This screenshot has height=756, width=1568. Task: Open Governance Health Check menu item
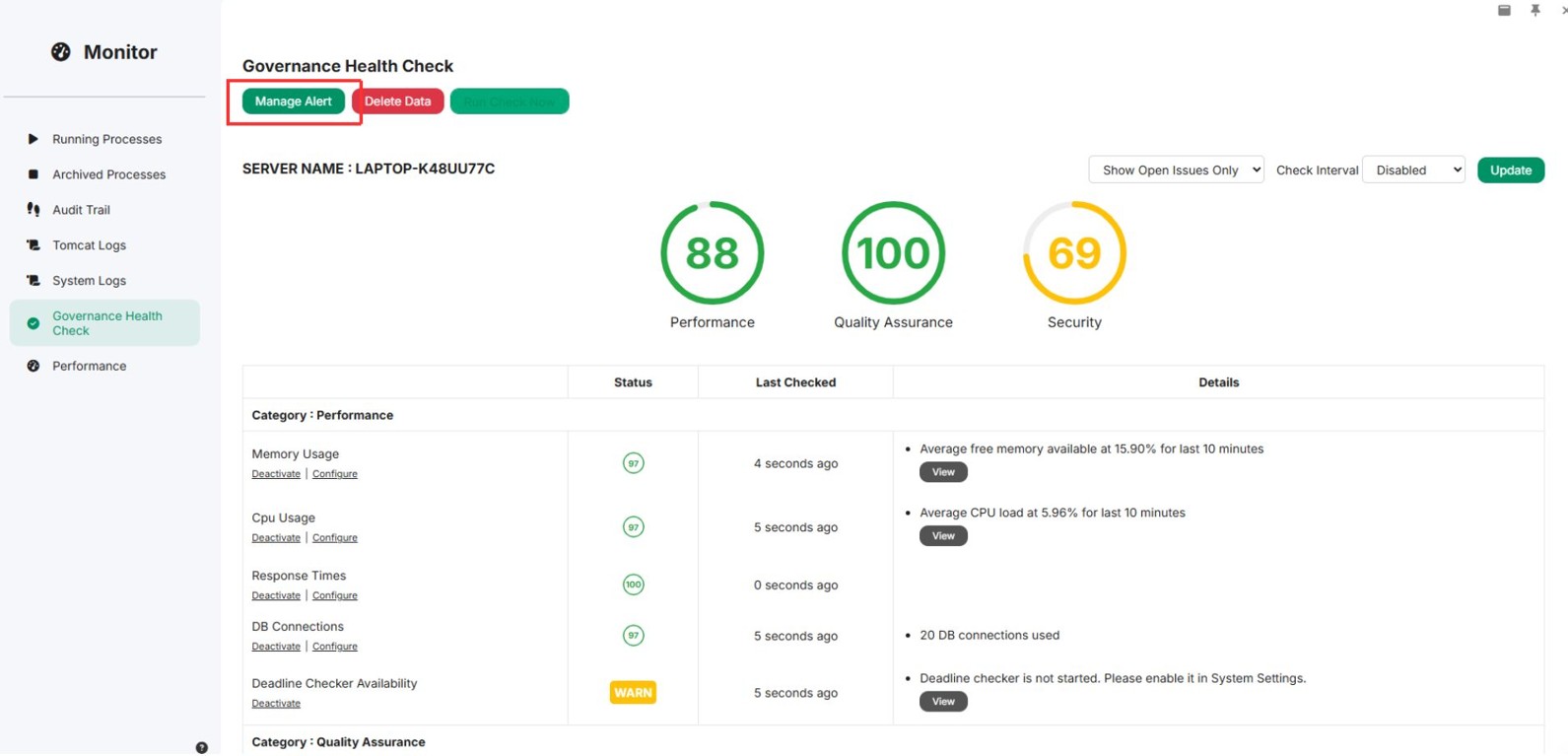point(104,323)
